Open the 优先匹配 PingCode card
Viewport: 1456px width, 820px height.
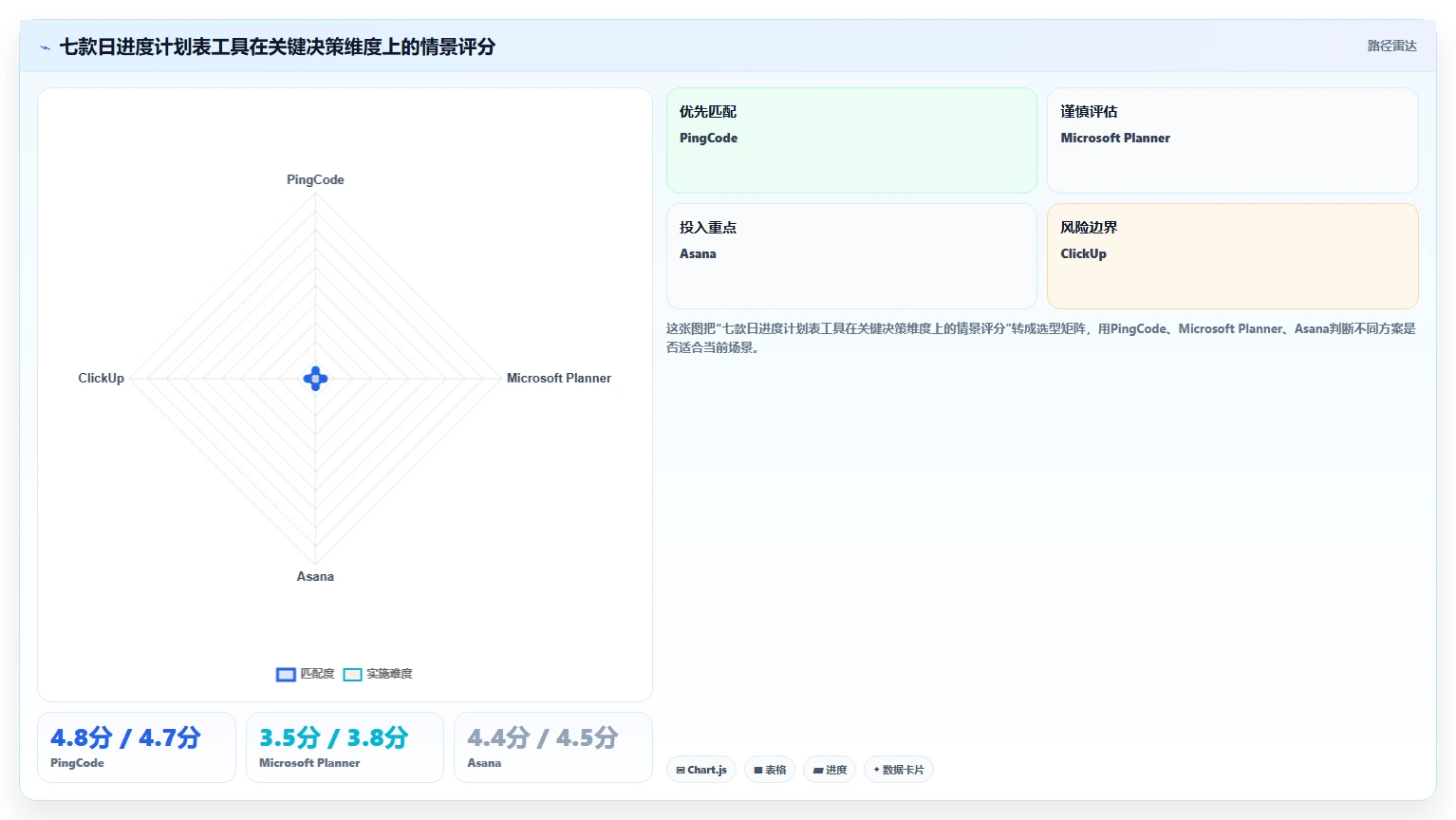click(x=851, y=140)
